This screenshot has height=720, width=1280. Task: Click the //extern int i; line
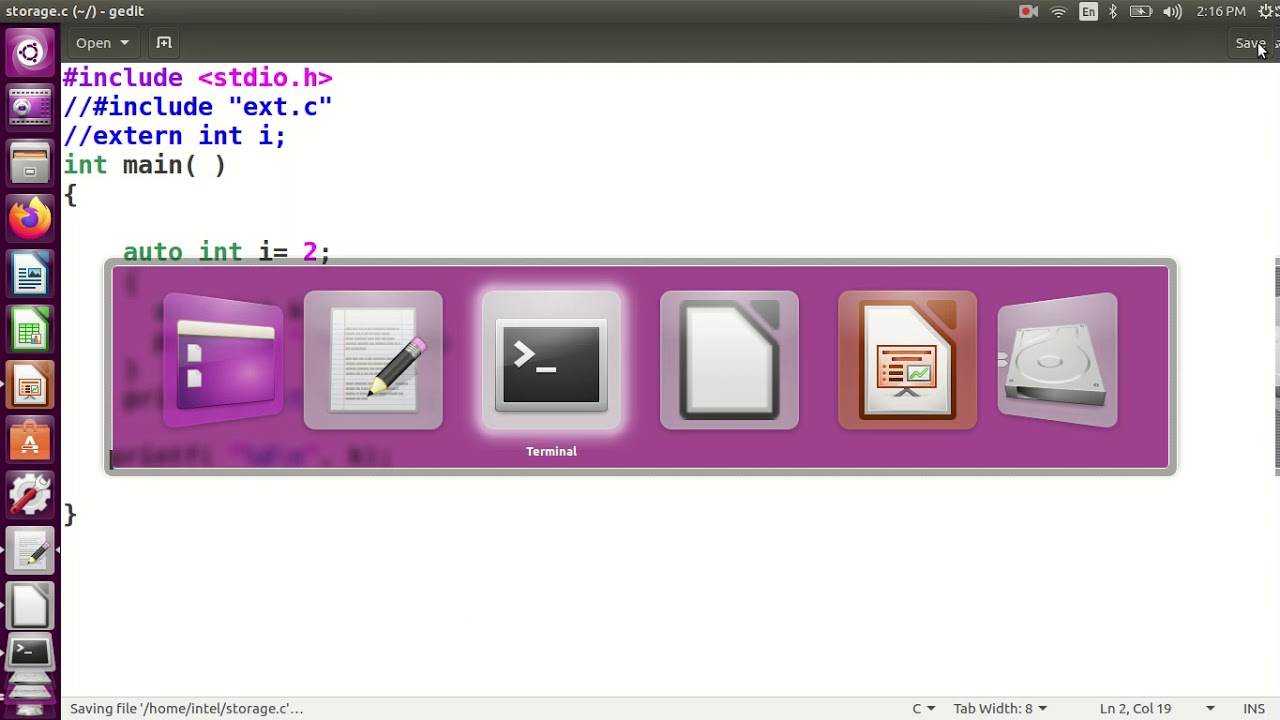pos(175,136)
